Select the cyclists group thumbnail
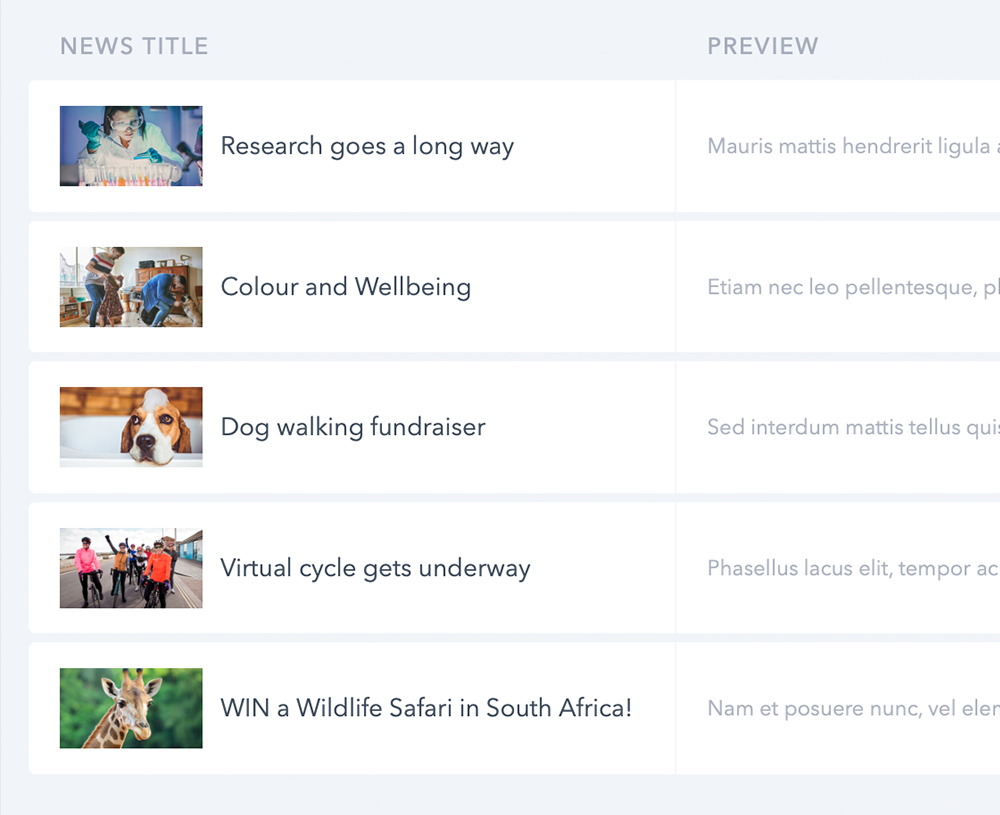Screen dimensions: 1000x815 tap(131, 568)
